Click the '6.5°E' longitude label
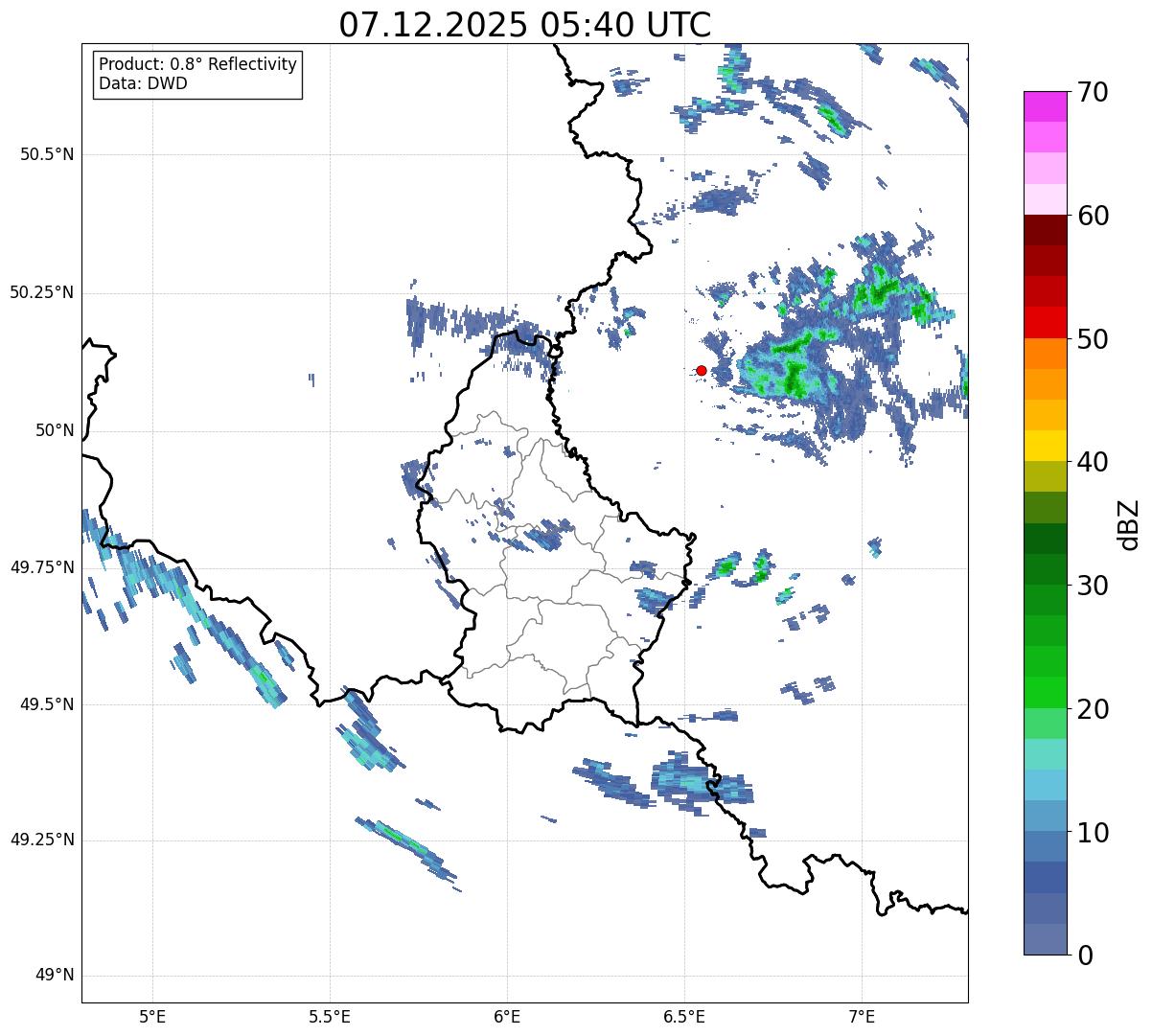 click(x=684, y=1017)
